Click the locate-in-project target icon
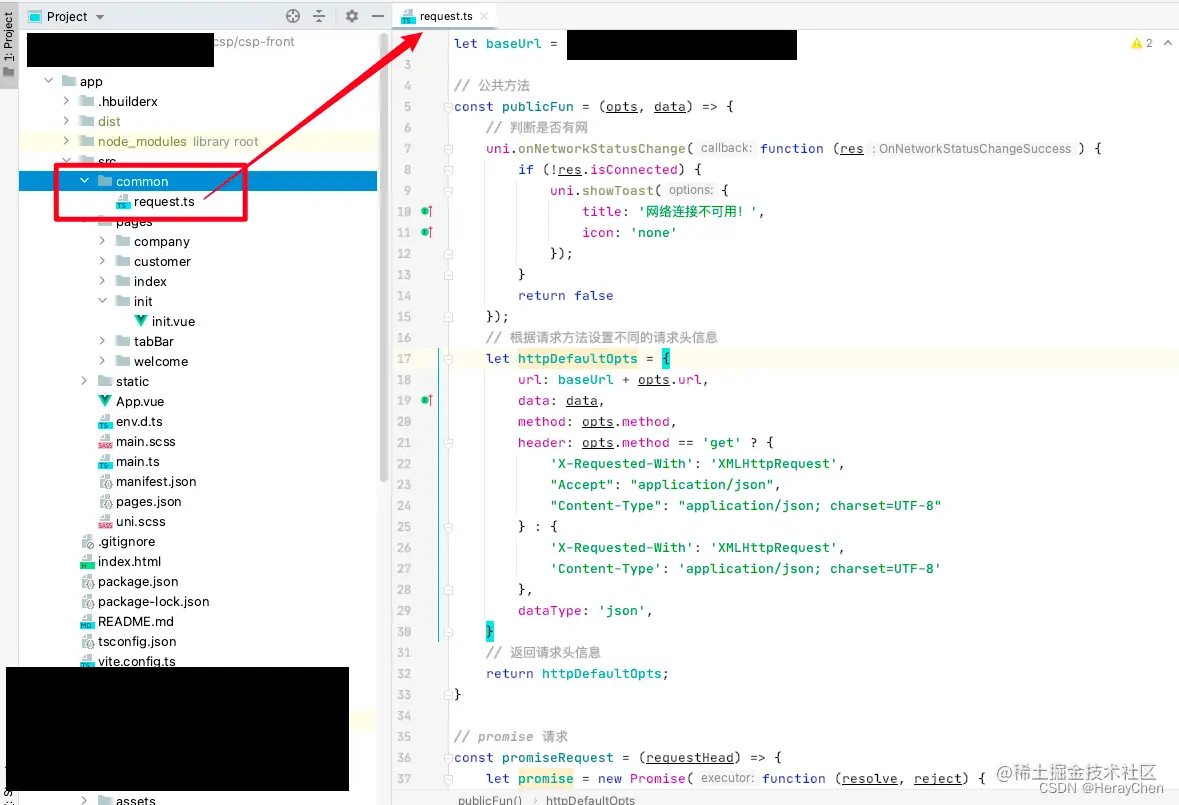The width and height of the screenshot is (1179, 805). click(293, 16)
